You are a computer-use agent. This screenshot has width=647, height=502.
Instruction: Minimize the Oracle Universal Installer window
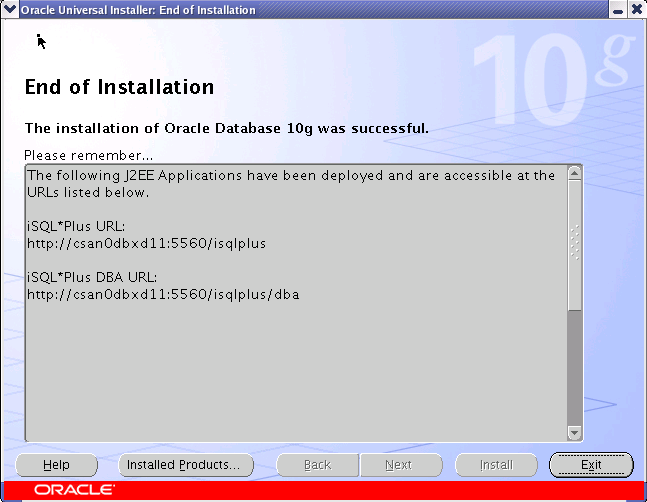pyautogui.click(x=618, y=9)
